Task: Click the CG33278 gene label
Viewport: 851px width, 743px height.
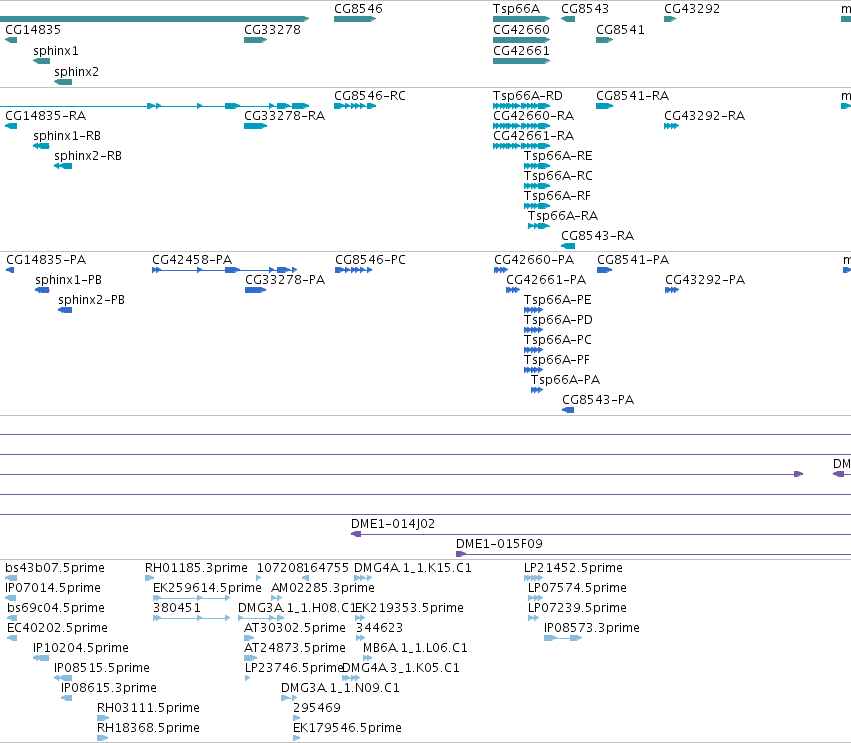Action: (x=272, y=30)
